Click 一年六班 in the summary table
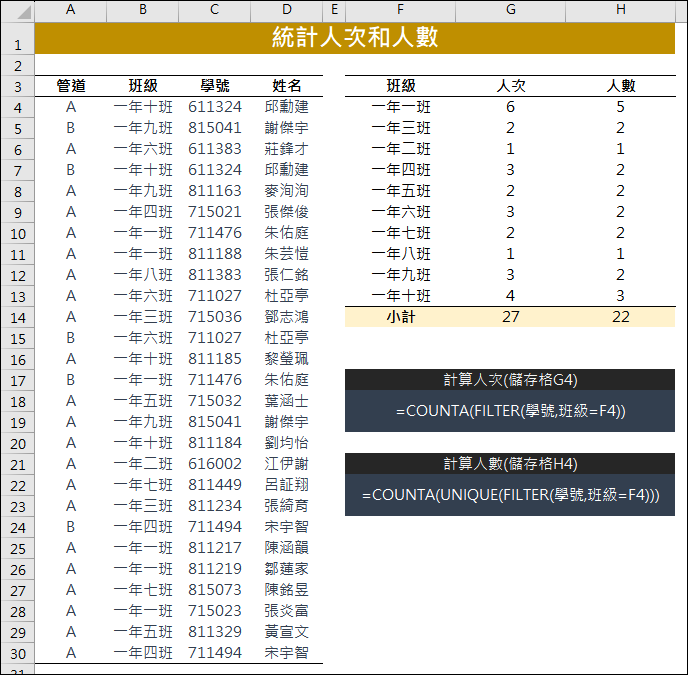 (x=401, y=212)
